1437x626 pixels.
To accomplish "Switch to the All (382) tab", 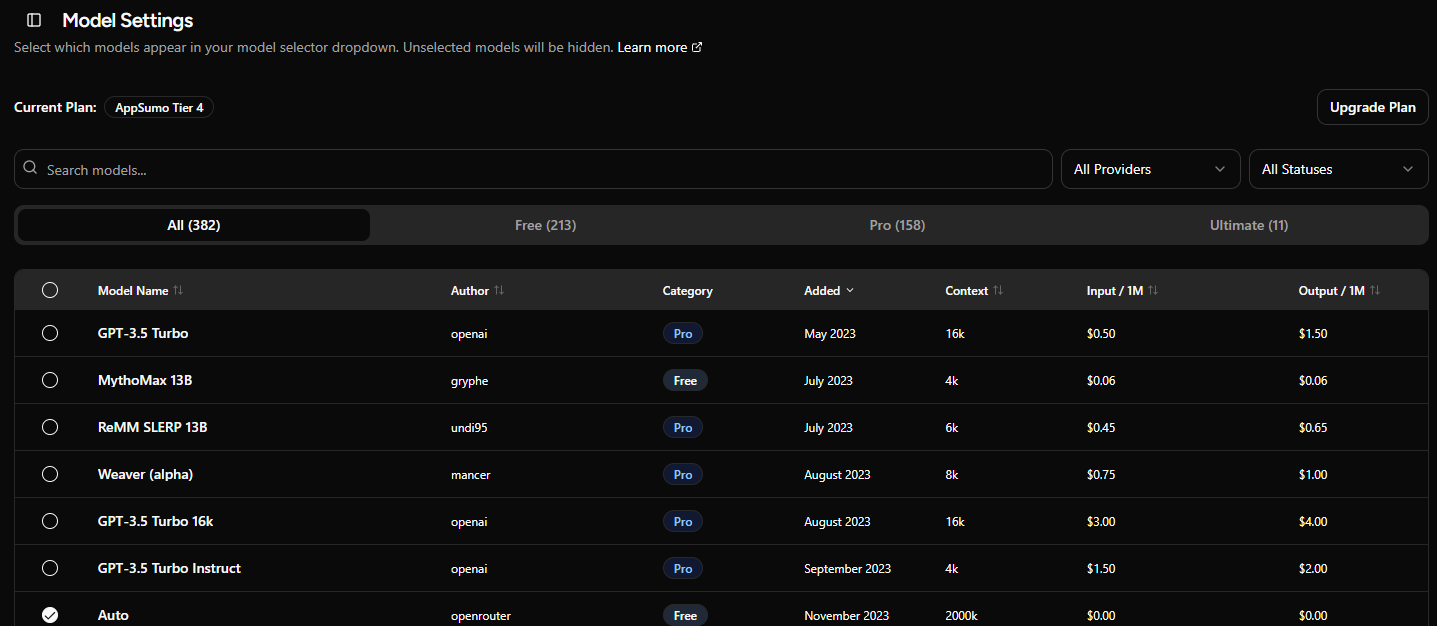I will [x=194, y=225].
